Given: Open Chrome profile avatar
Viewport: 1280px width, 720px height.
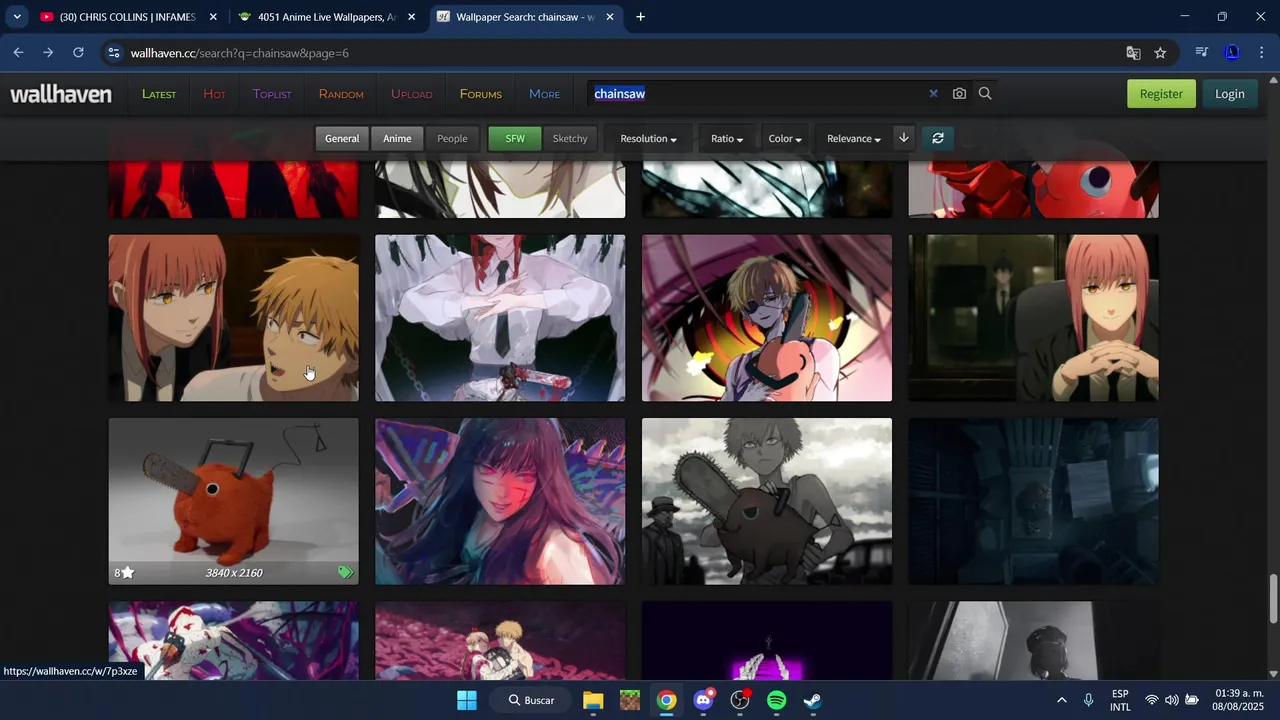Looking at the screenshot, I should [1232, 53].
